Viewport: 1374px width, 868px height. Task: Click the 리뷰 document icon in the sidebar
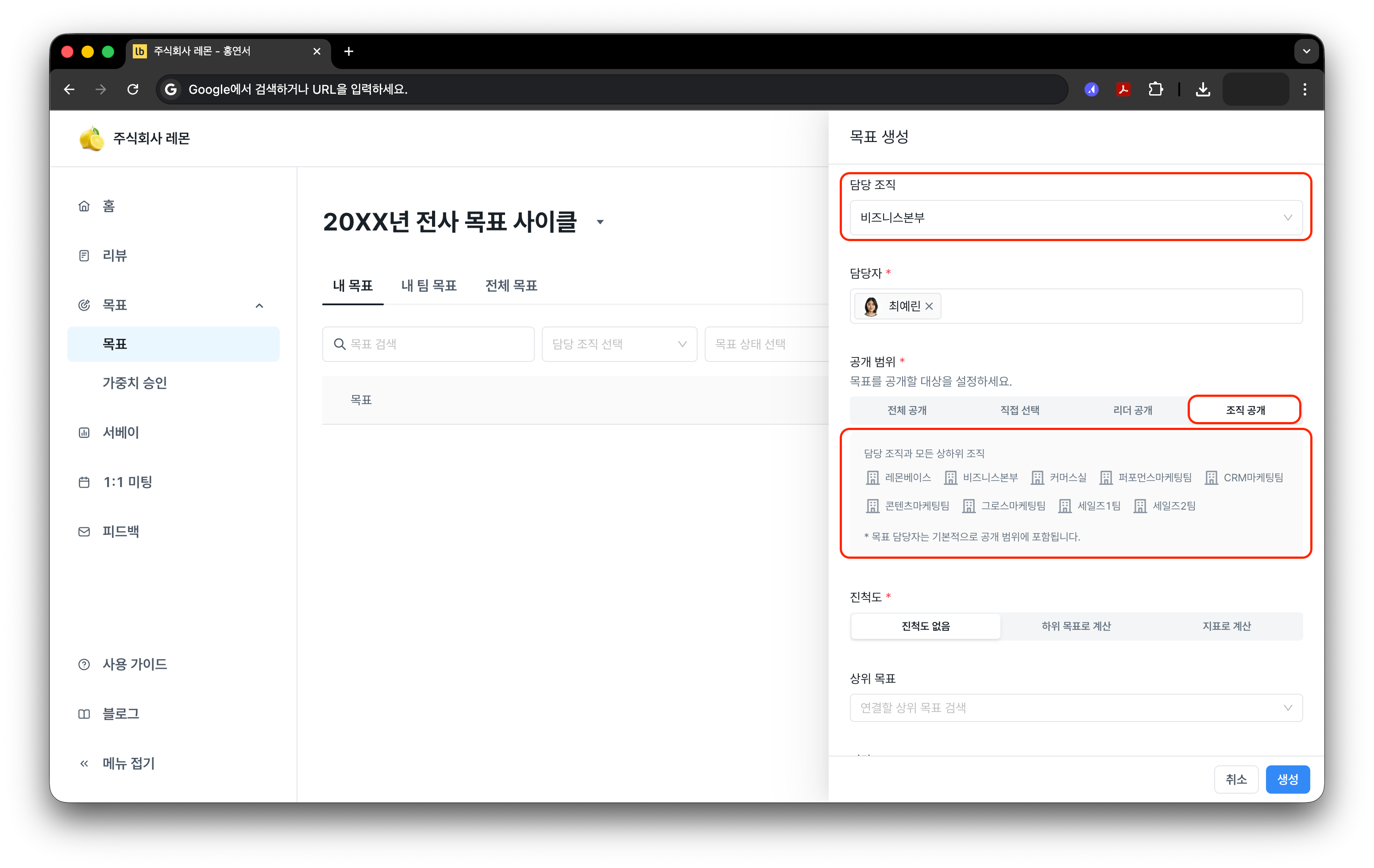click(x=84, y=256)
